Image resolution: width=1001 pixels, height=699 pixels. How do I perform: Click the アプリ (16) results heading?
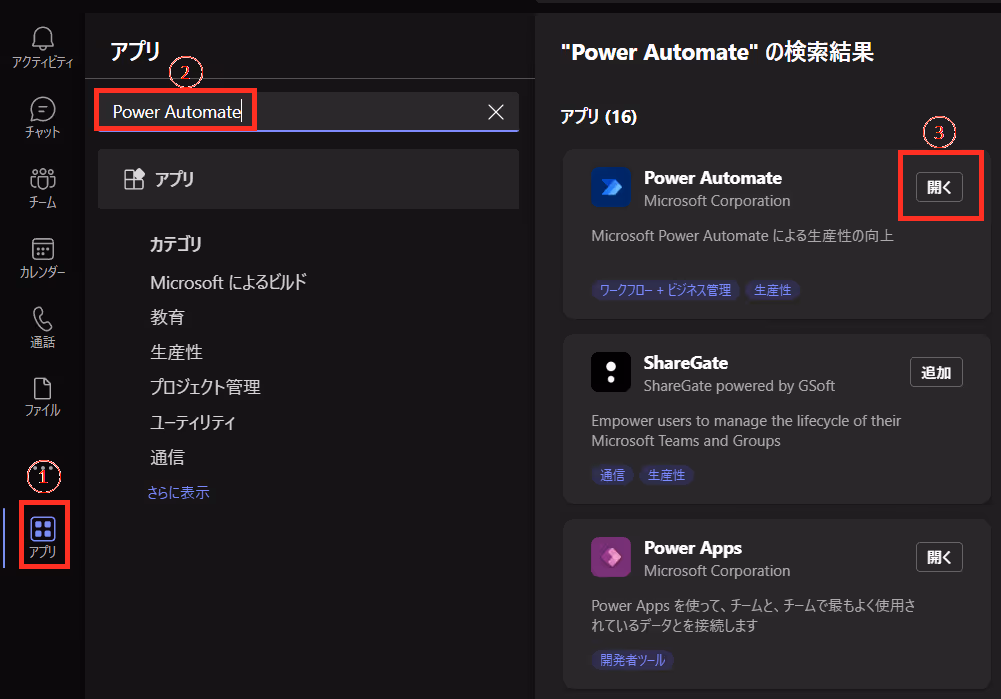598,117
